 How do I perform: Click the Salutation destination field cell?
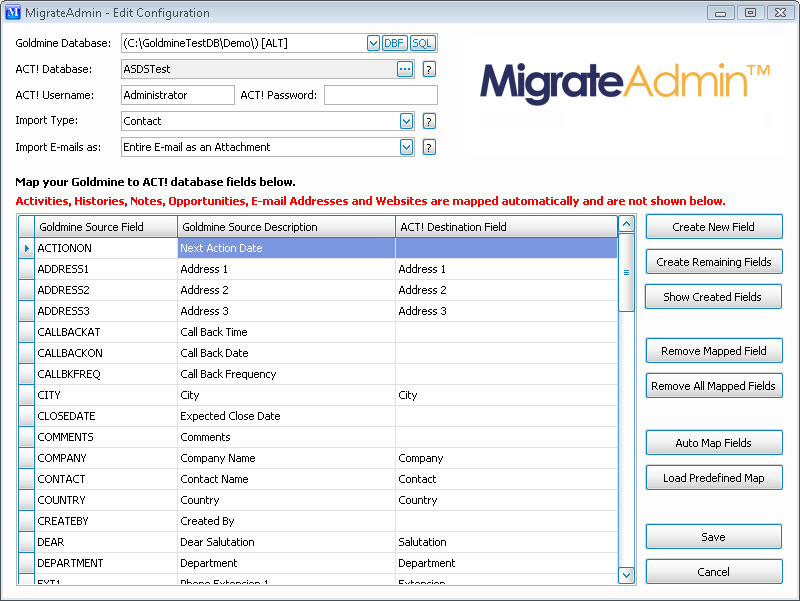[x=506, y=542]
